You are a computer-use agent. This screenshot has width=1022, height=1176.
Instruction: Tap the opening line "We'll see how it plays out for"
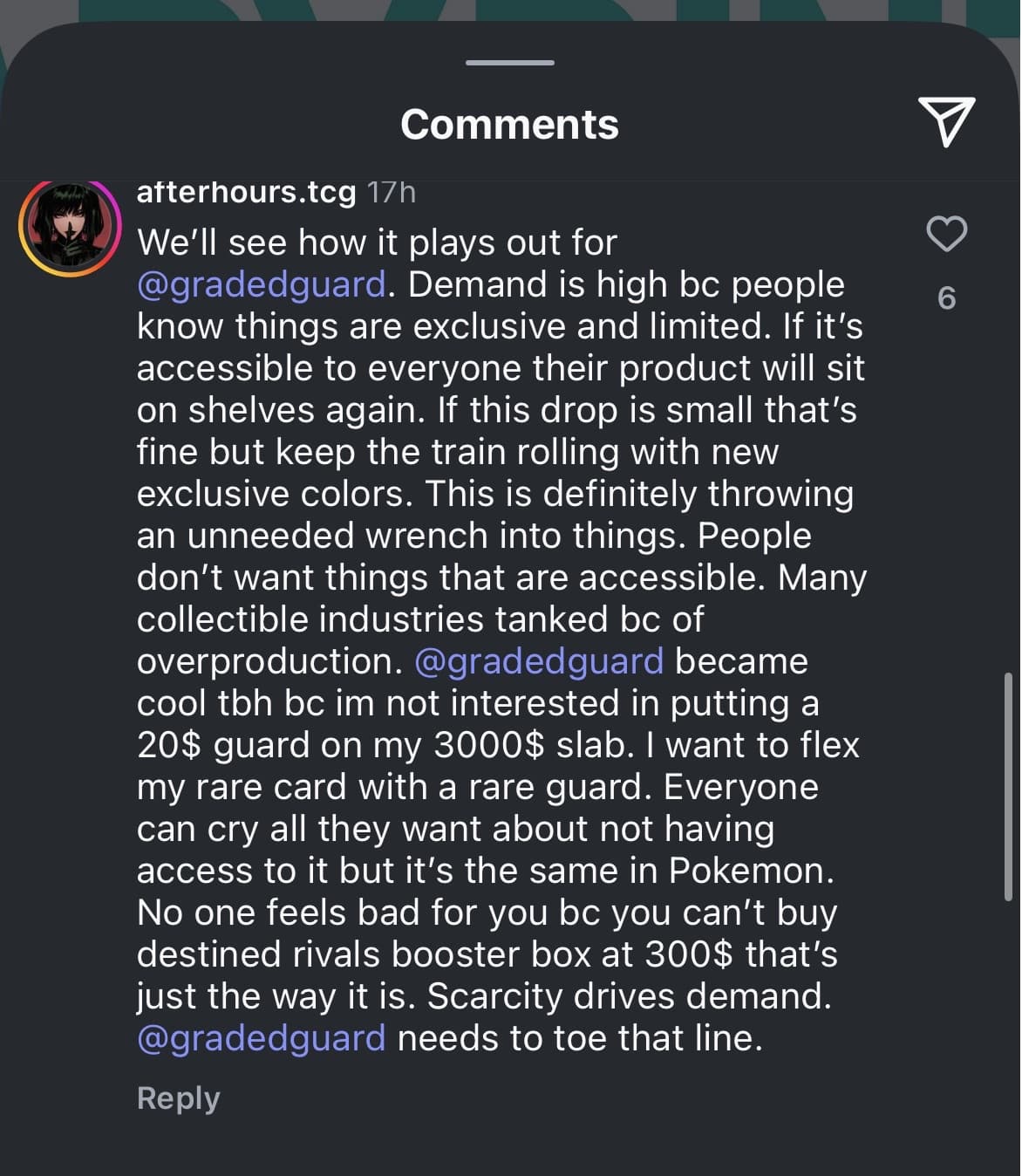point(377,243)
